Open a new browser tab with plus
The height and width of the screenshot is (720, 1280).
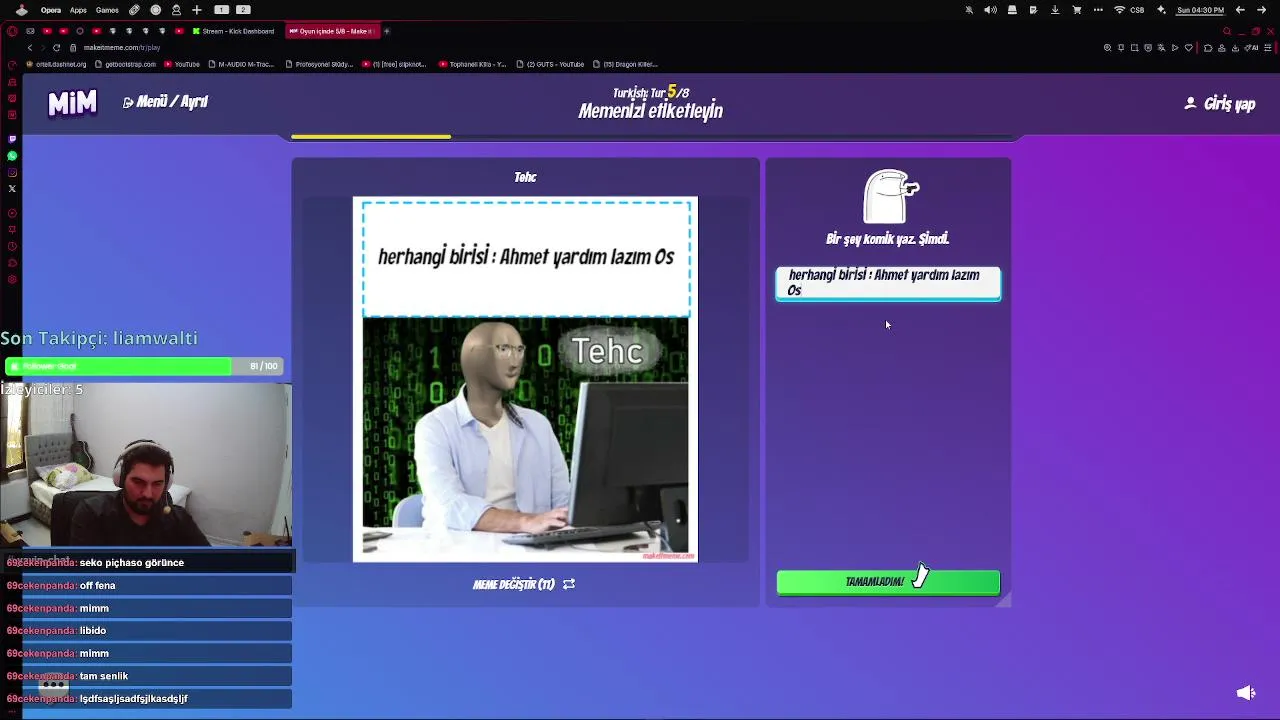[x=387, y=31]
